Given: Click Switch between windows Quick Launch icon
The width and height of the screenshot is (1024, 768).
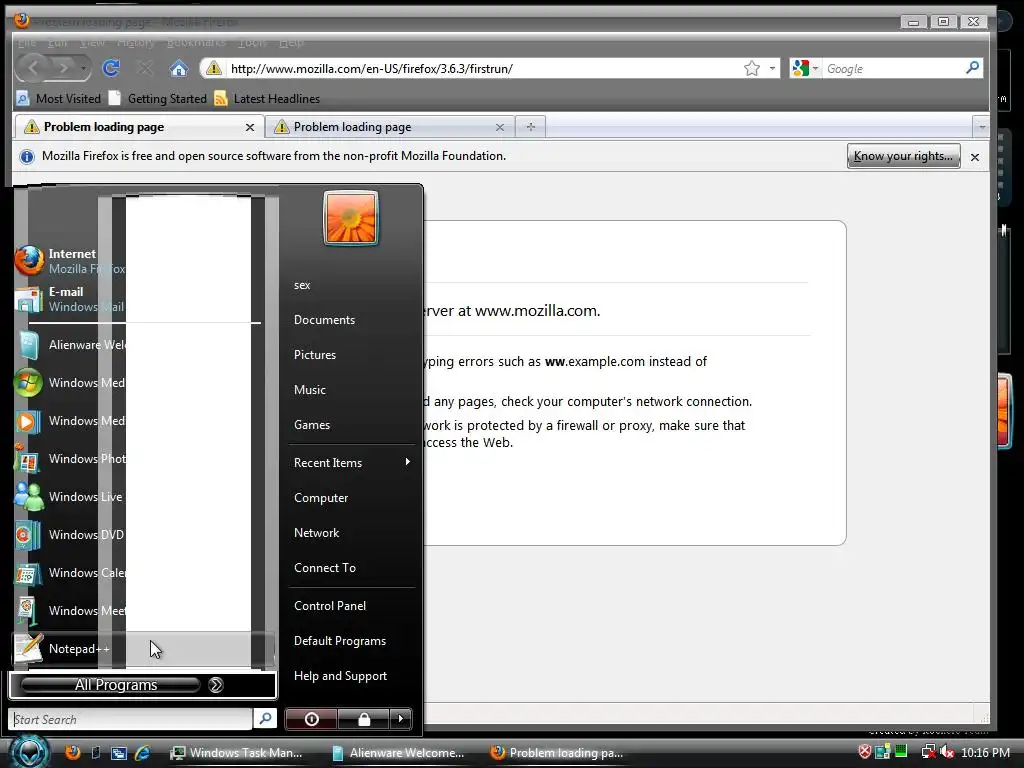Looking at the screenshot, I should click(119, 752).
